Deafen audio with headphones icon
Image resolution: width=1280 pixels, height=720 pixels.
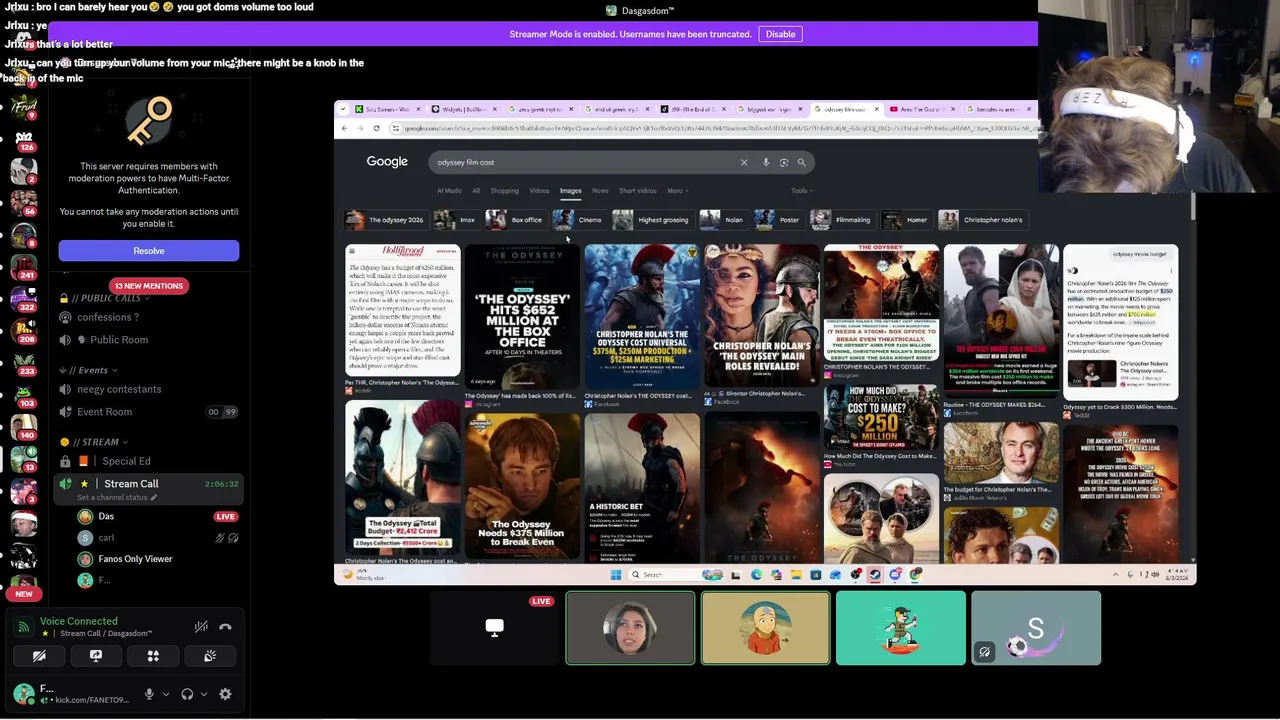[187, 694]
